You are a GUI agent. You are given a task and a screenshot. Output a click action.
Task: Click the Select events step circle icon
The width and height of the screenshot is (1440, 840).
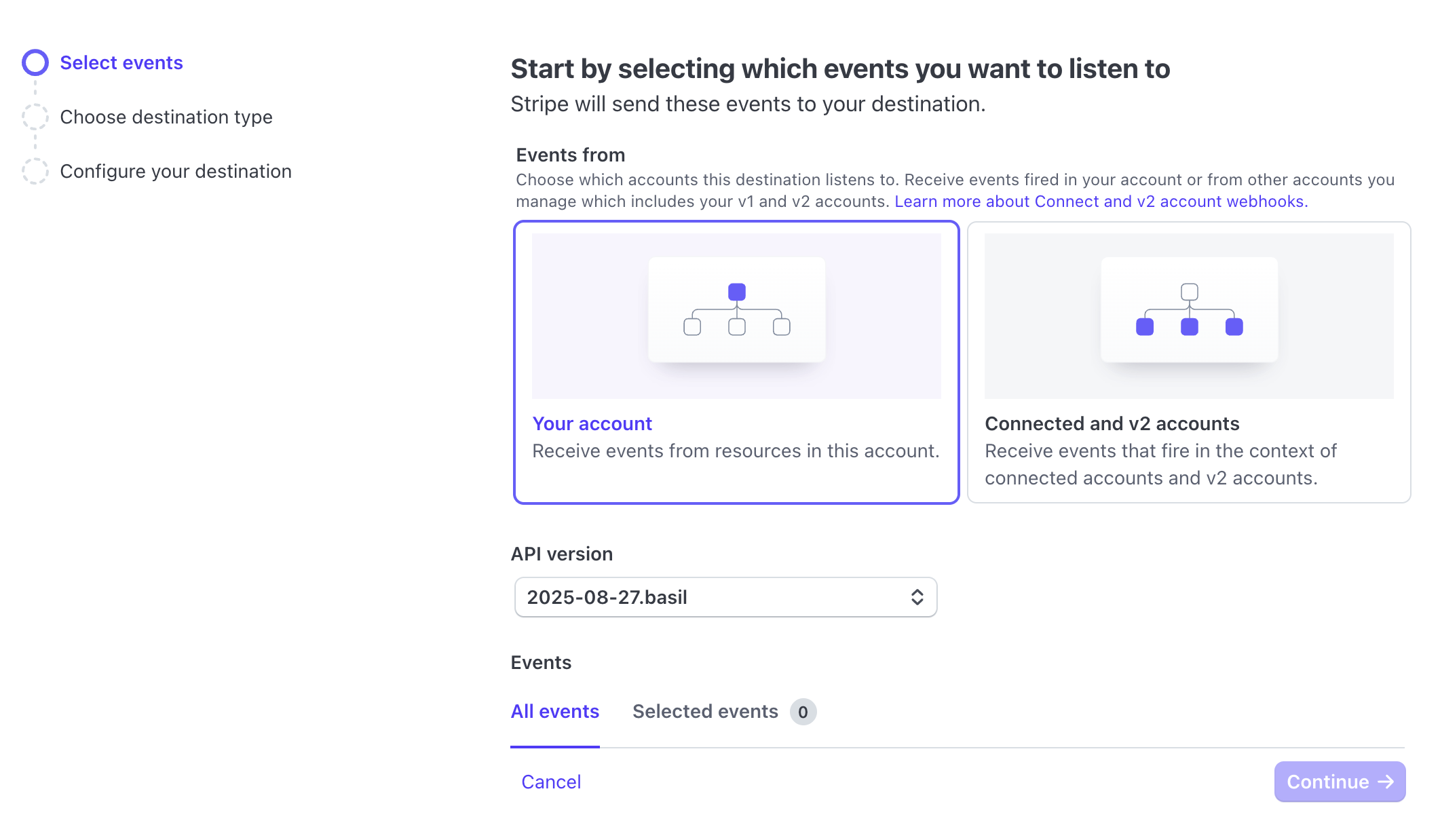click(35, 62)
